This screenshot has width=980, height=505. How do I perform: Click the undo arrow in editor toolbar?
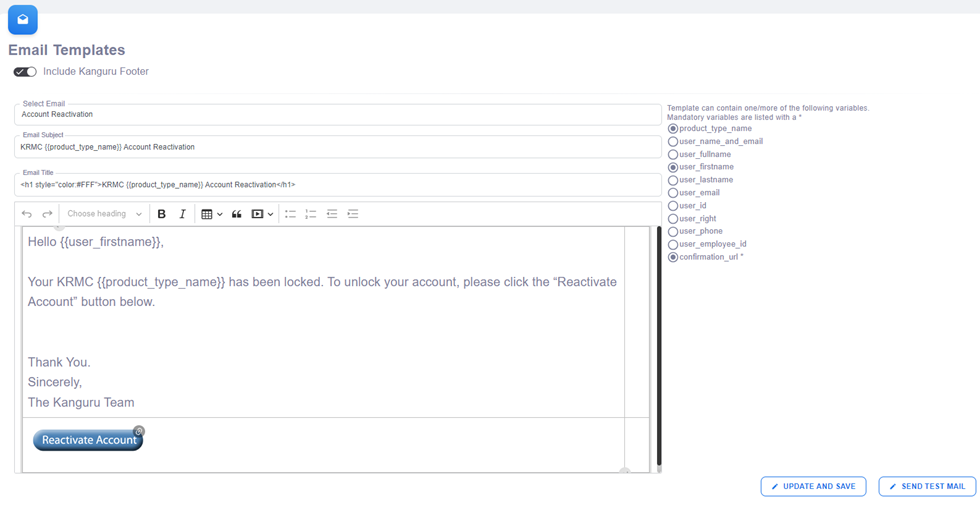pyautogui.click(x=27, y=214)
